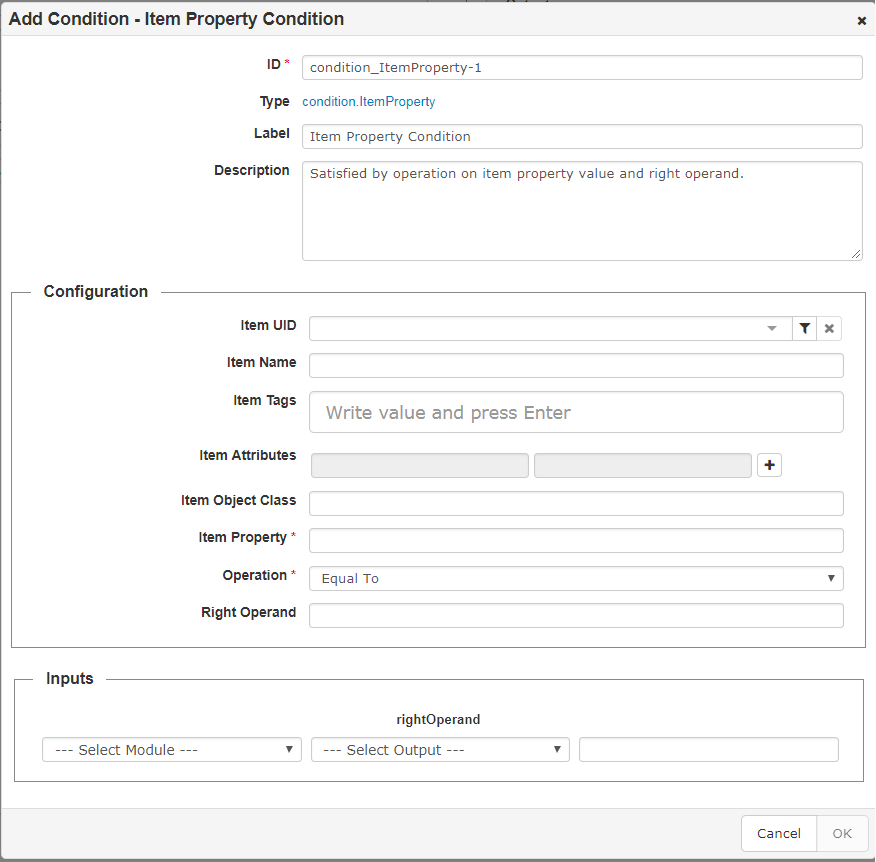Click the Item Tags entry box
Image resolution: width=876 pixels, height=862 pixels.
[576, 411]
